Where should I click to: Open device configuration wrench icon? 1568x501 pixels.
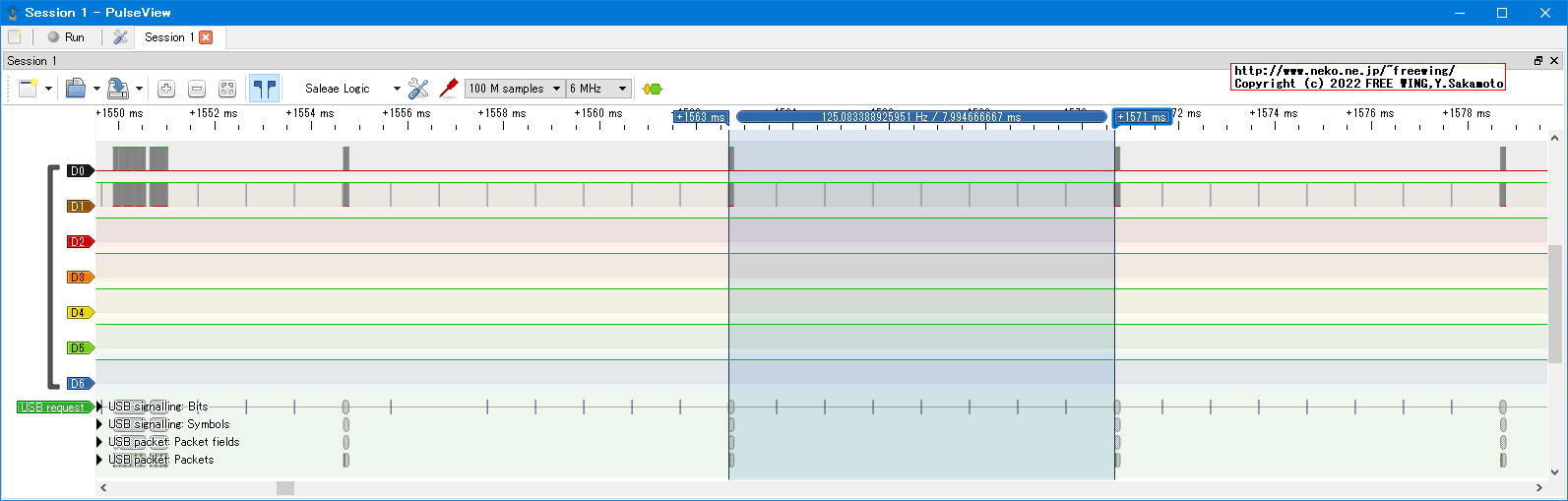418,89
